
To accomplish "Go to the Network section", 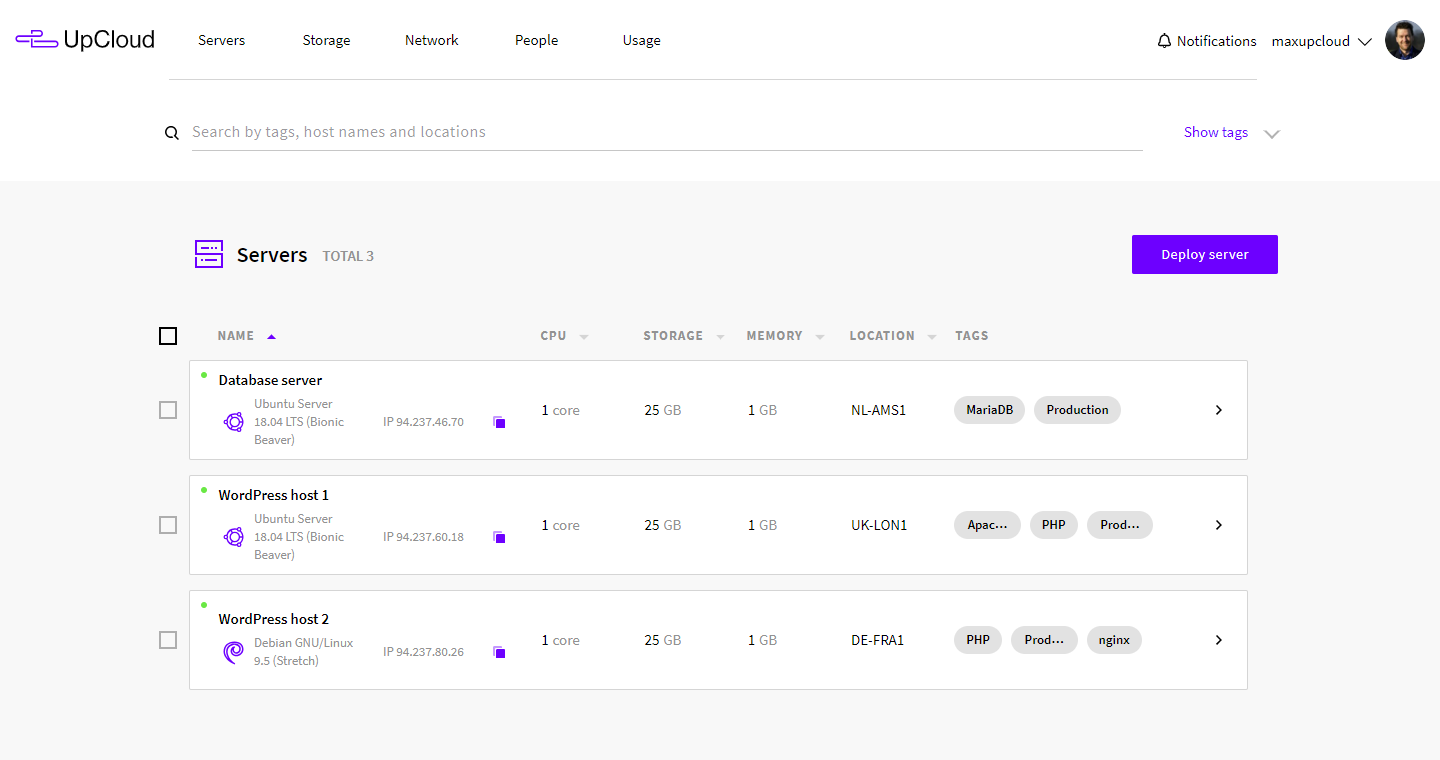I will 431,40.
